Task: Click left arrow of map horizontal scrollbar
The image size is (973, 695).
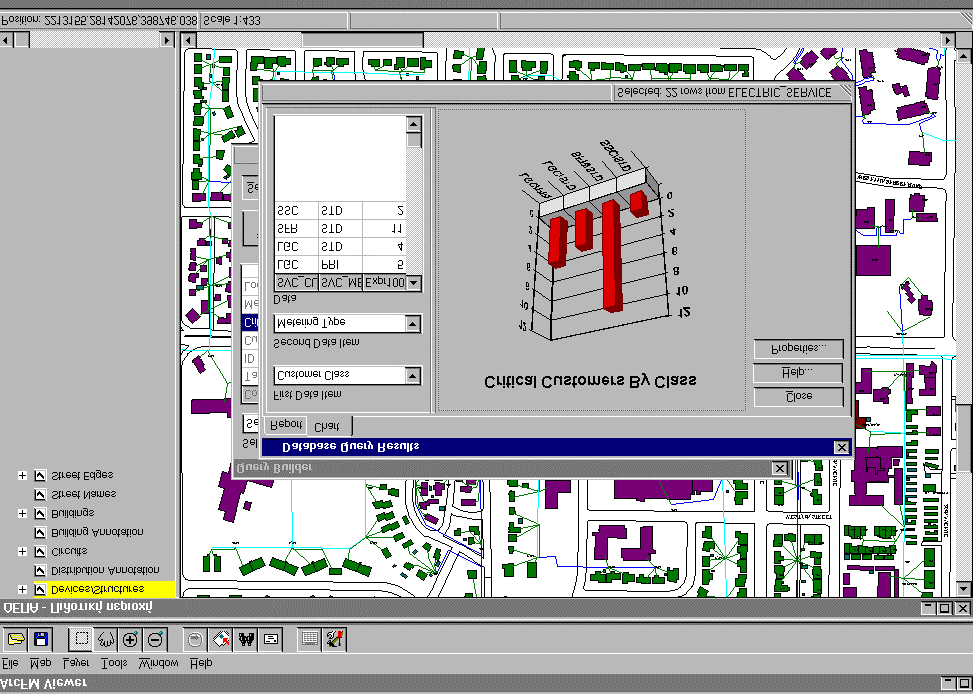Action: click(x=189, y=40)
